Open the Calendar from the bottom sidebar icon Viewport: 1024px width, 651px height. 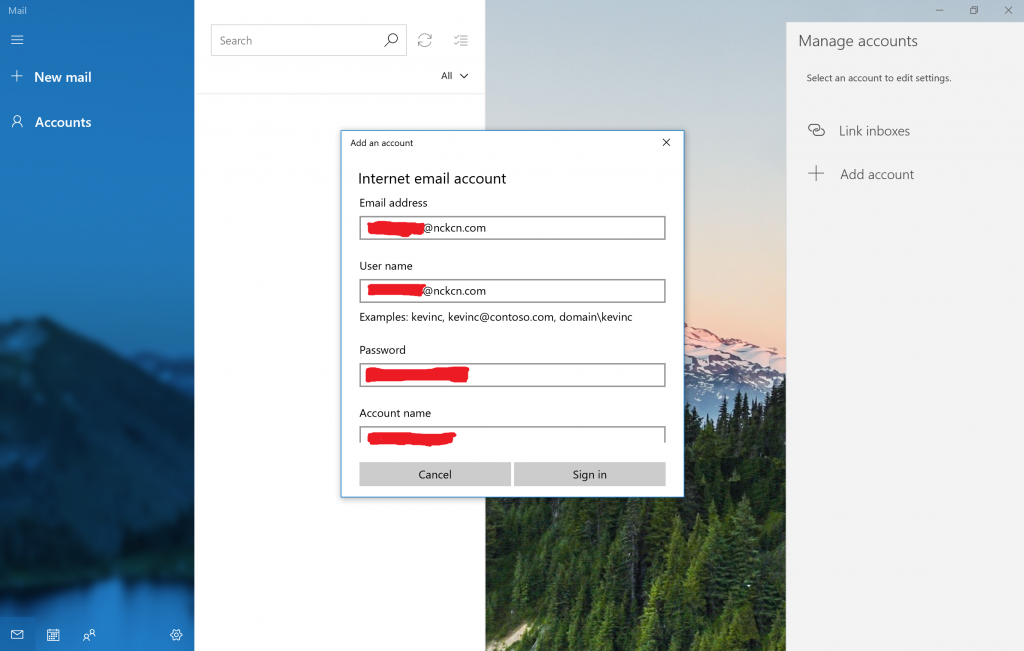click(52, 635)
